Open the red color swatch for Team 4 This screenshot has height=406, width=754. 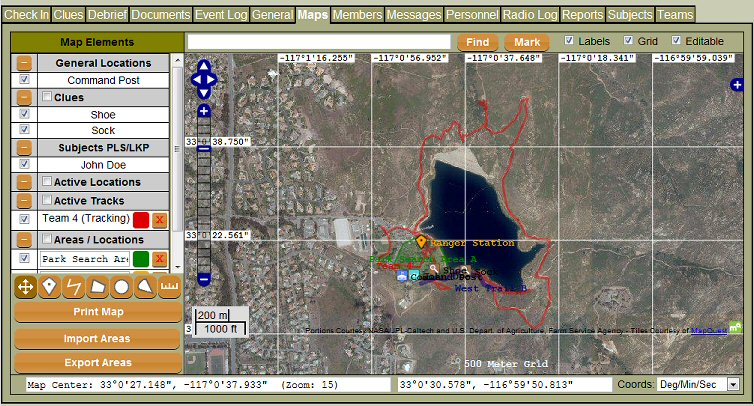pyautogui.click(x=141, y=220)
